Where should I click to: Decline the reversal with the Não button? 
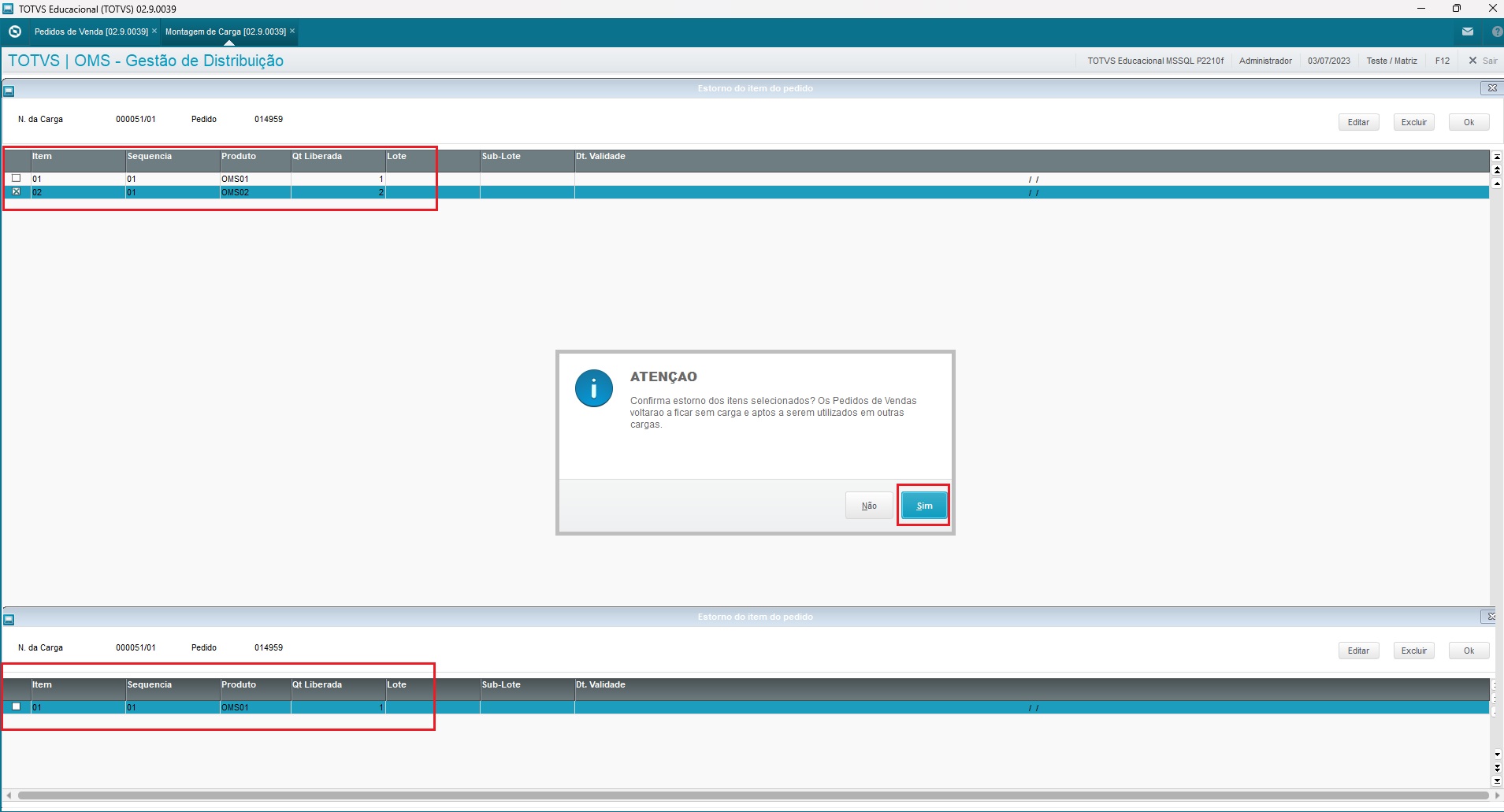(869, 506)
